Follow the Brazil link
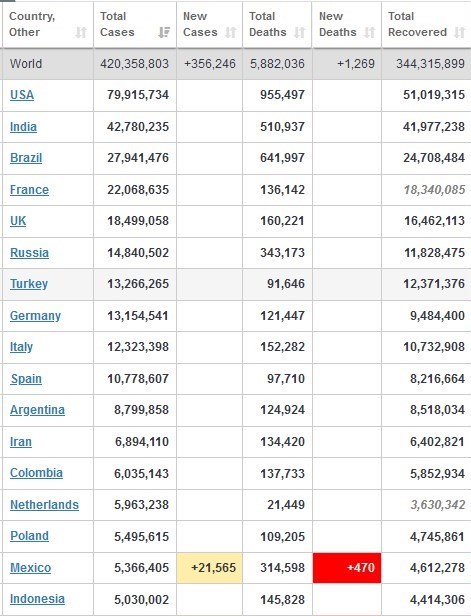 pos(26,158)
